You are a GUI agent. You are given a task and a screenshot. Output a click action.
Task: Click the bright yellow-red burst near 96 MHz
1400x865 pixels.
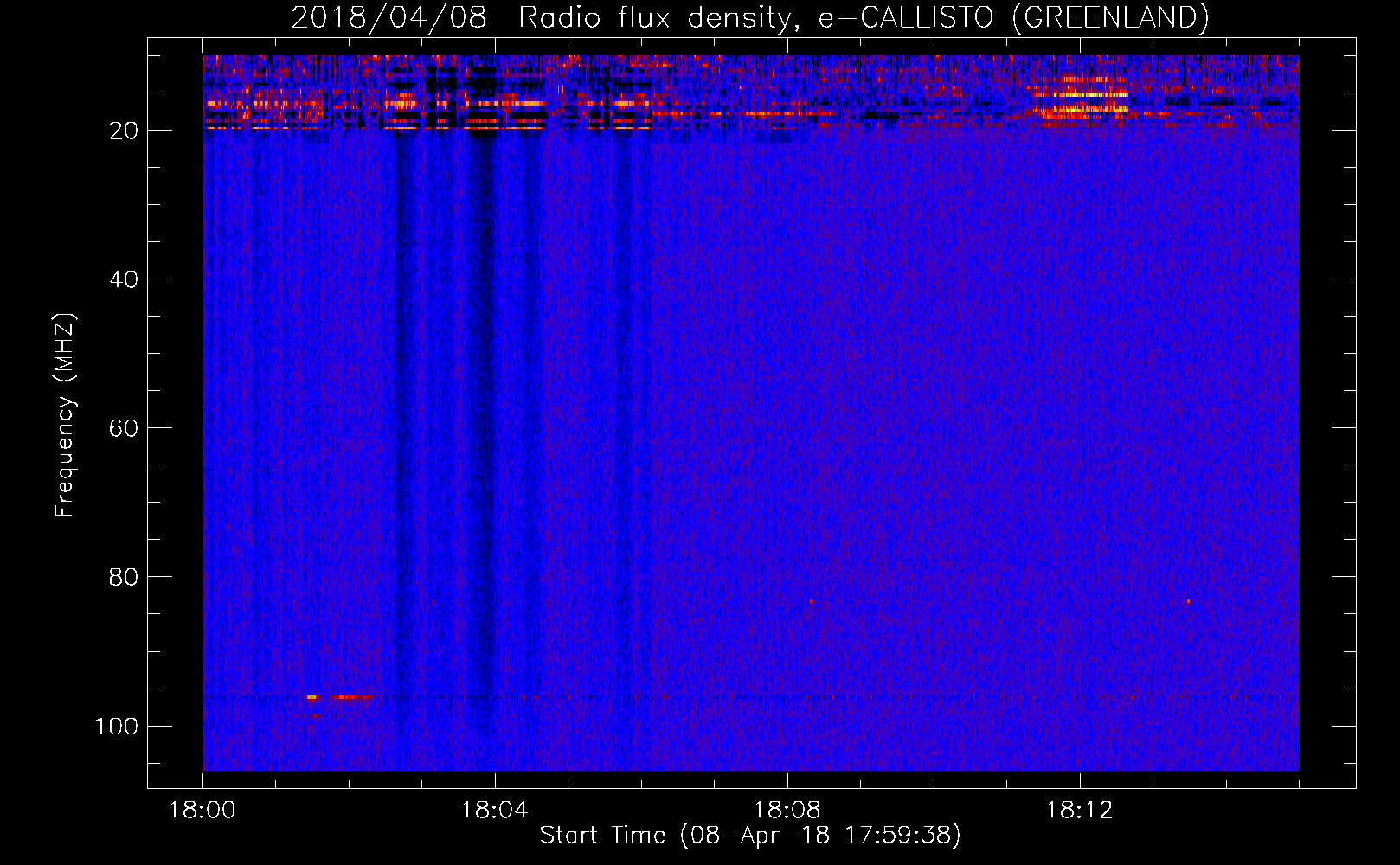(x=339, y=696)
